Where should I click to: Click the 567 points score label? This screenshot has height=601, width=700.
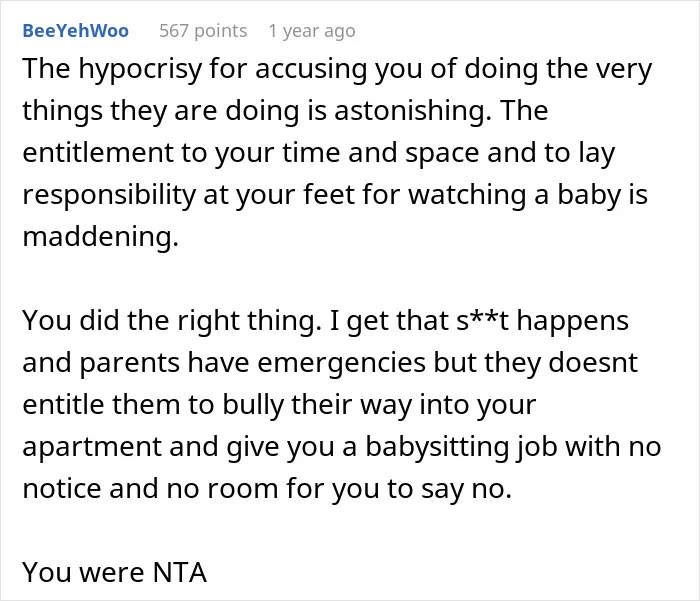tap(203, 31)
